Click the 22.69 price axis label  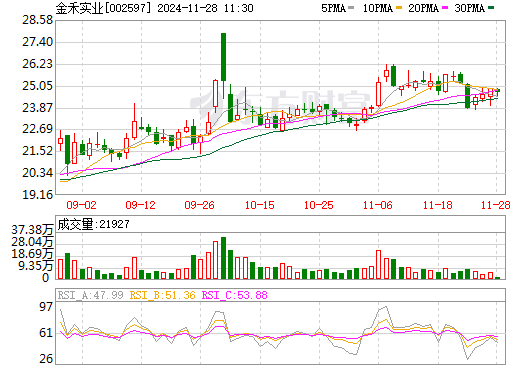pos(38,129)
